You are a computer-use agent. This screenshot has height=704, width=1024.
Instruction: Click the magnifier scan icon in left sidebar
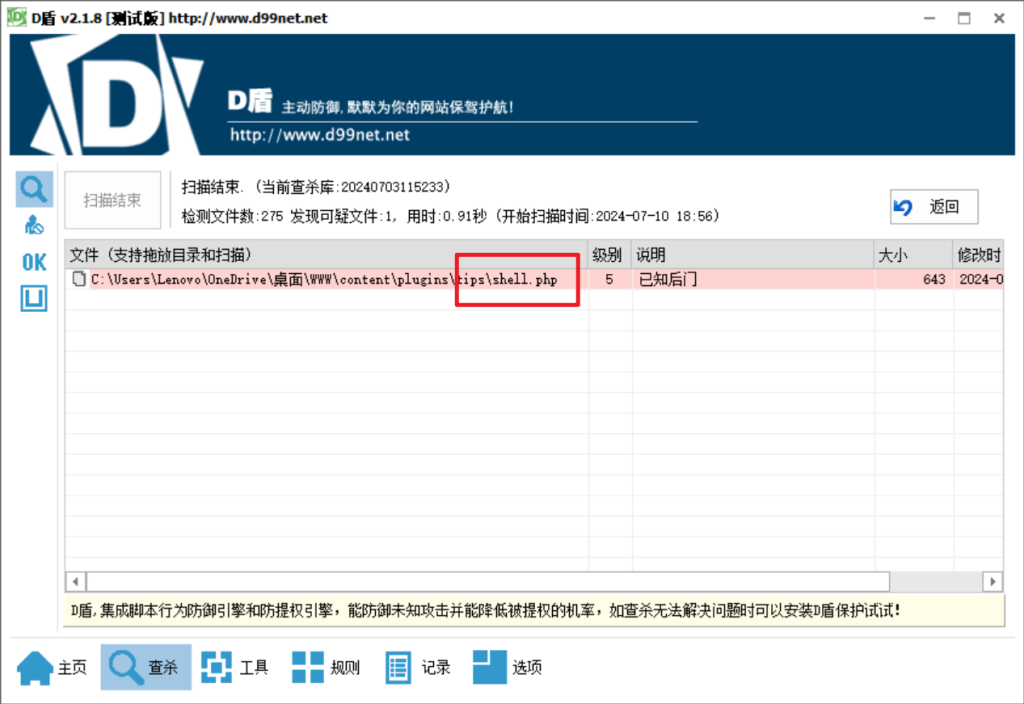point(34,188)
